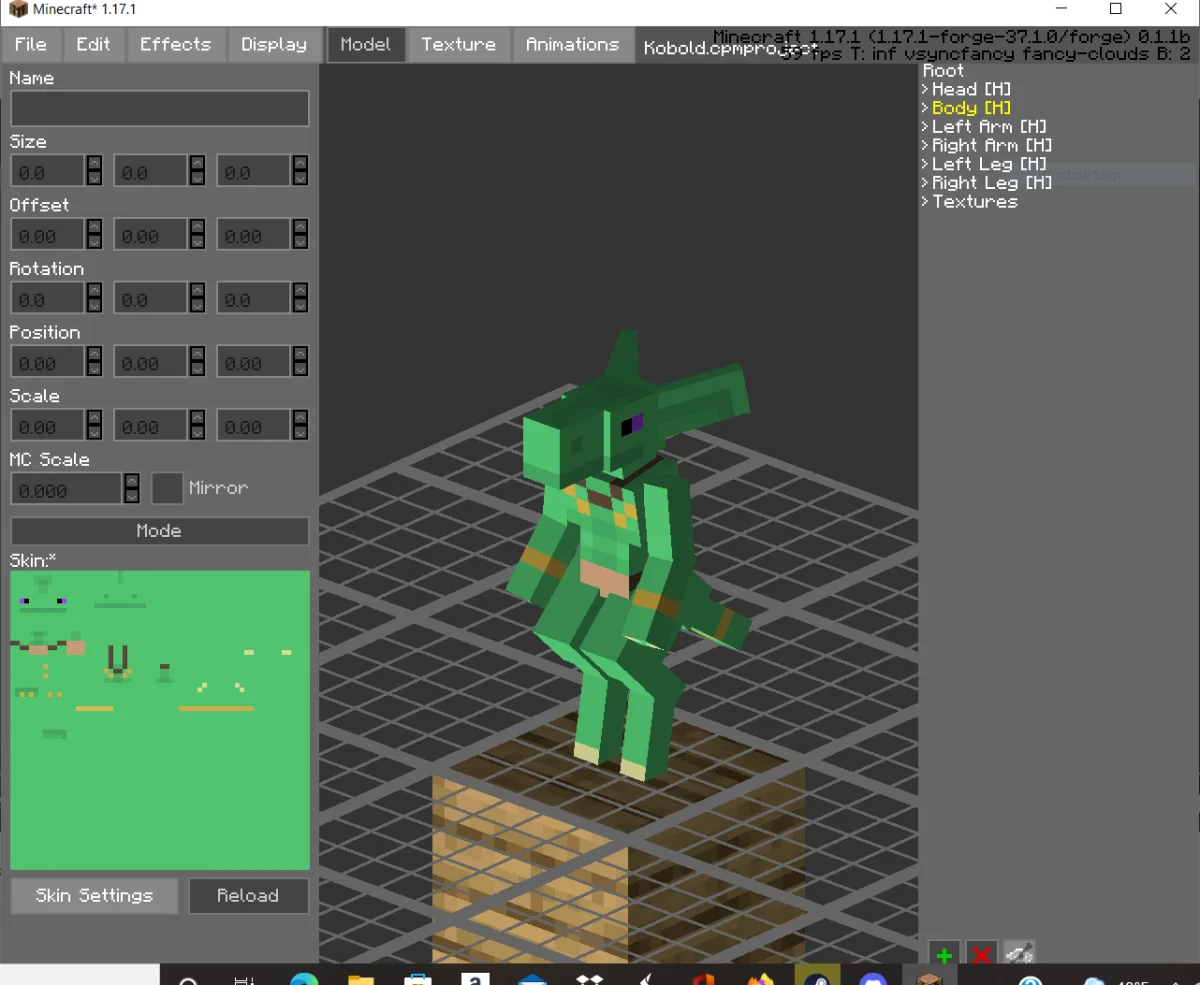Increase the second Position value with up arrow
This screenshot has height=985, width=1200.
coord(197,354)
